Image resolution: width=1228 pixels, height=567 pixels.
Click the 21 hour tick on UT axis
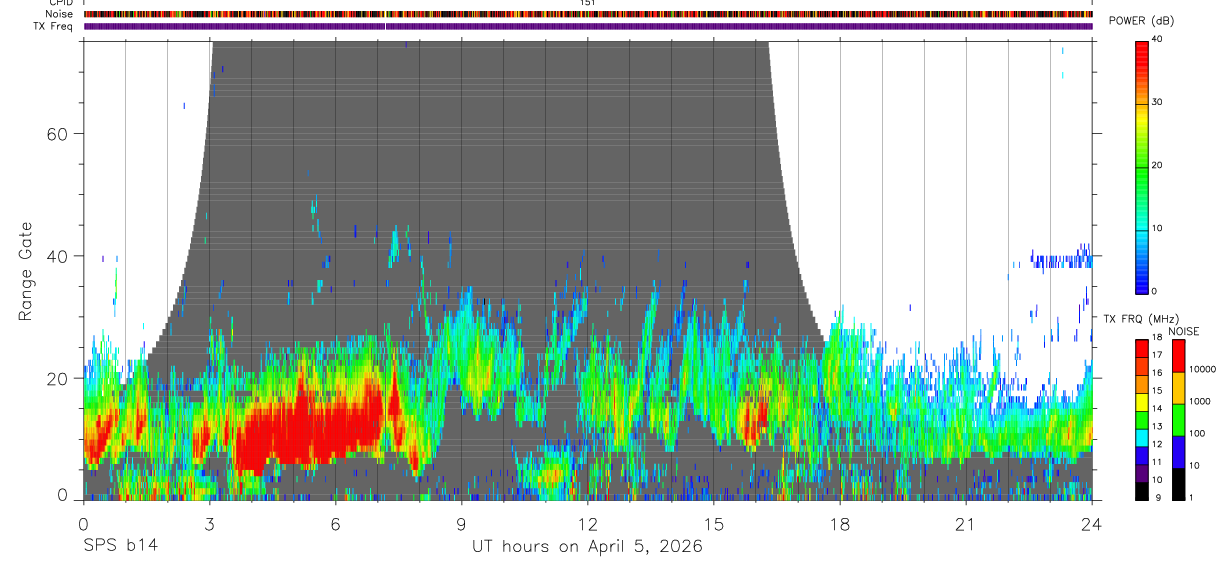[x=966, y=524]
